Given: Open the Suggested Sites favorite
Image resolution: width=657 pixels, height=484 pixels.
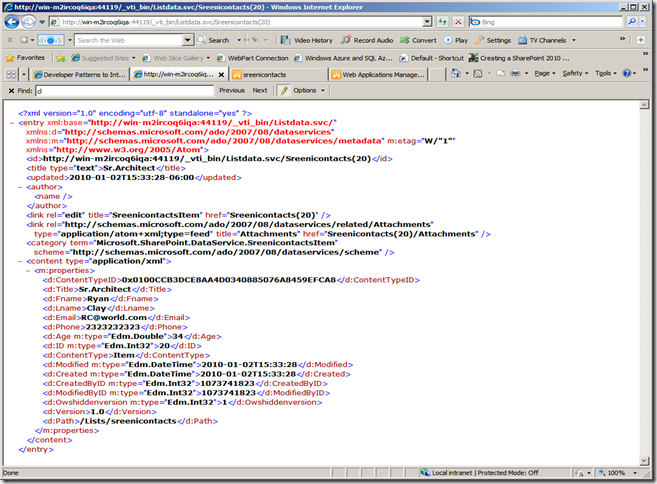Looking at the screenshot, I should point(100,58).
